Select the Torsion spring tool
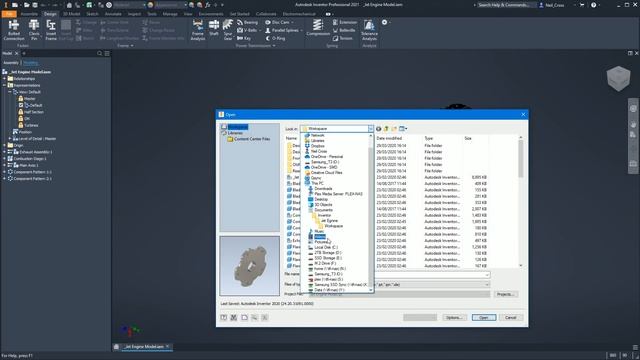The height and width of the screenshot is (360, 640). [x=342, y=38]
